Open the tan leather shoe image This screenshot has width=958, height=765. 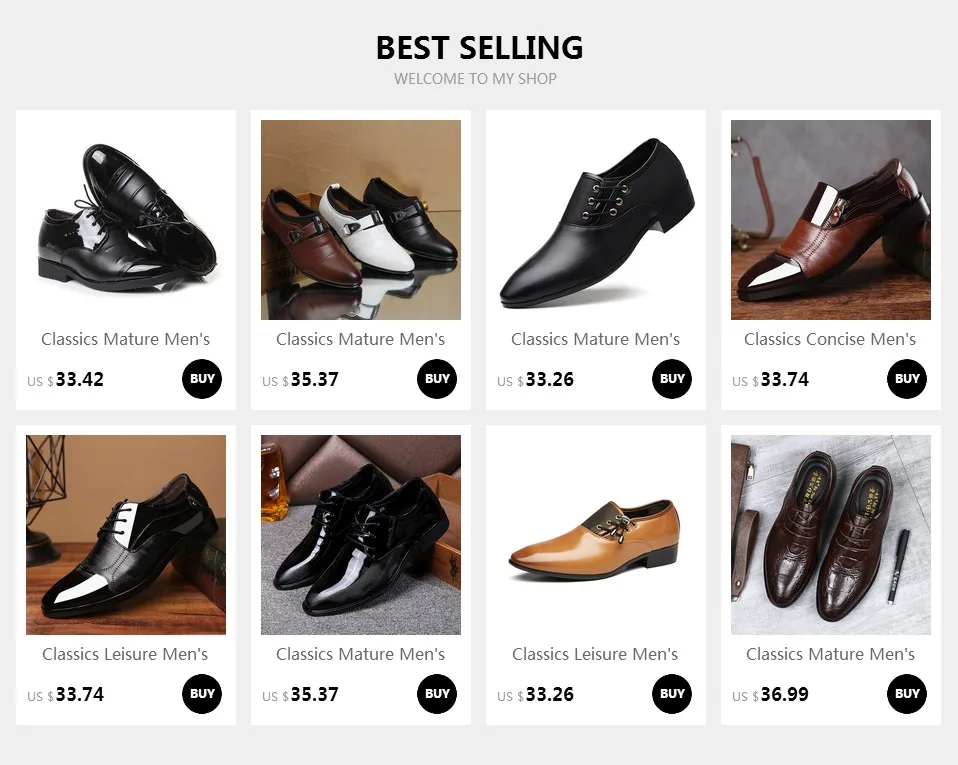[x=596, y=535]
